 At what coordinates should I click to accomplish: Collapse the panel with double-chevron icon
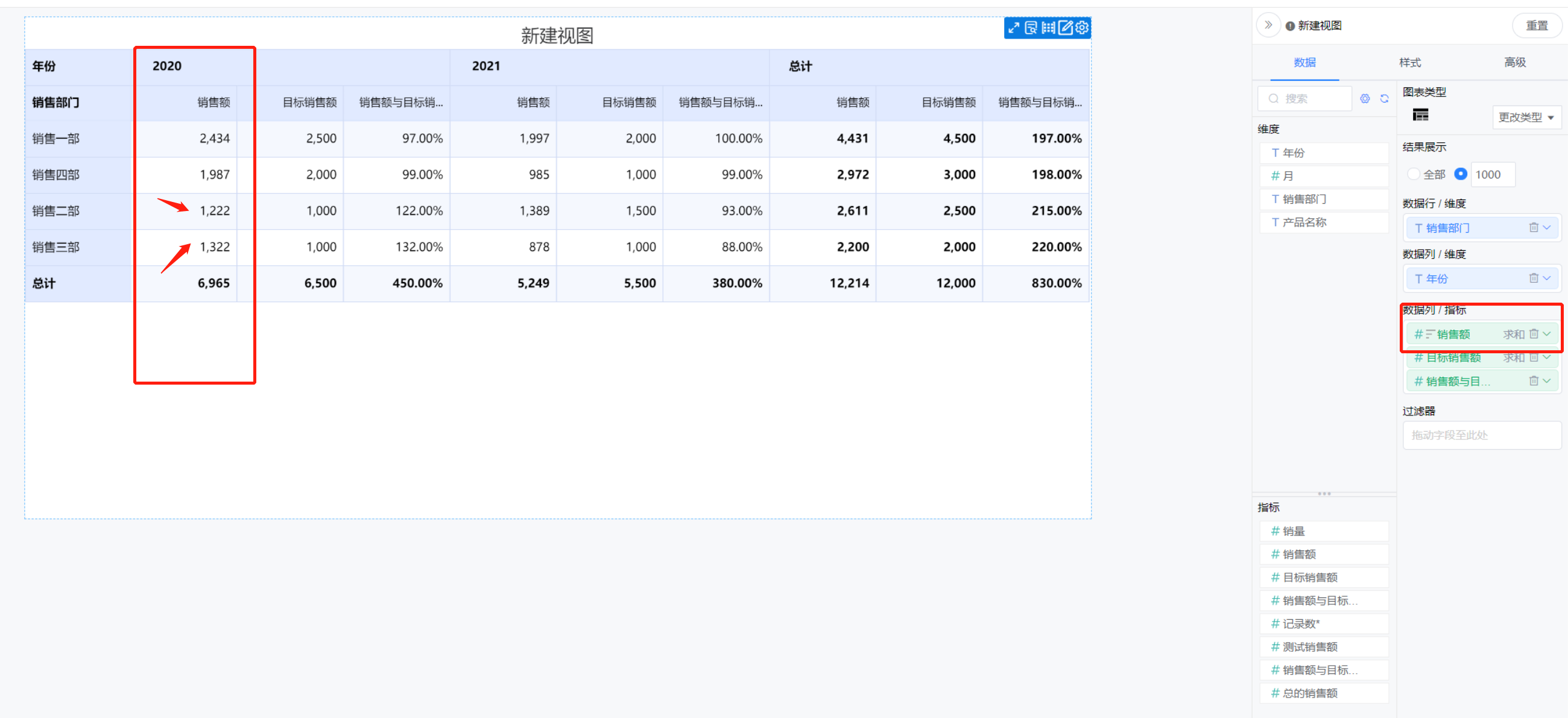(1268, 25)
